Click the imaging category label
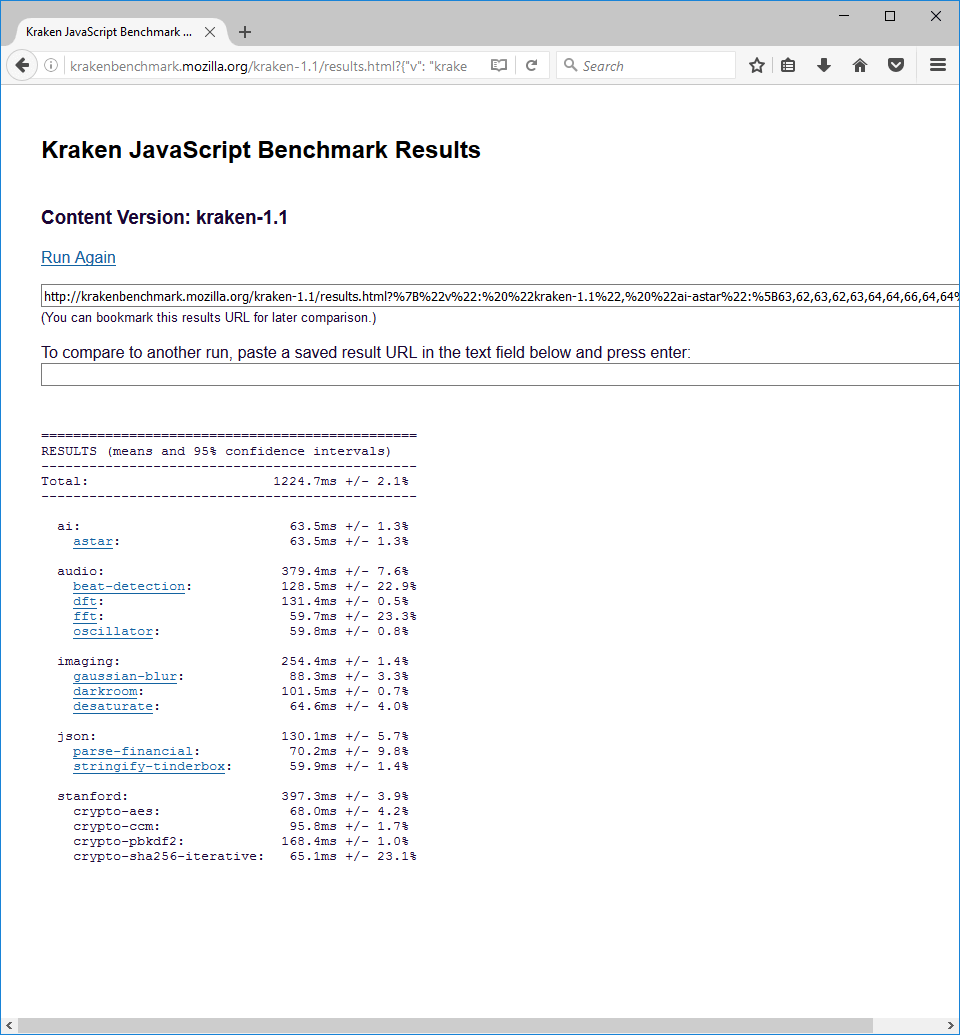960x1035 pixels. click(88, 661)
